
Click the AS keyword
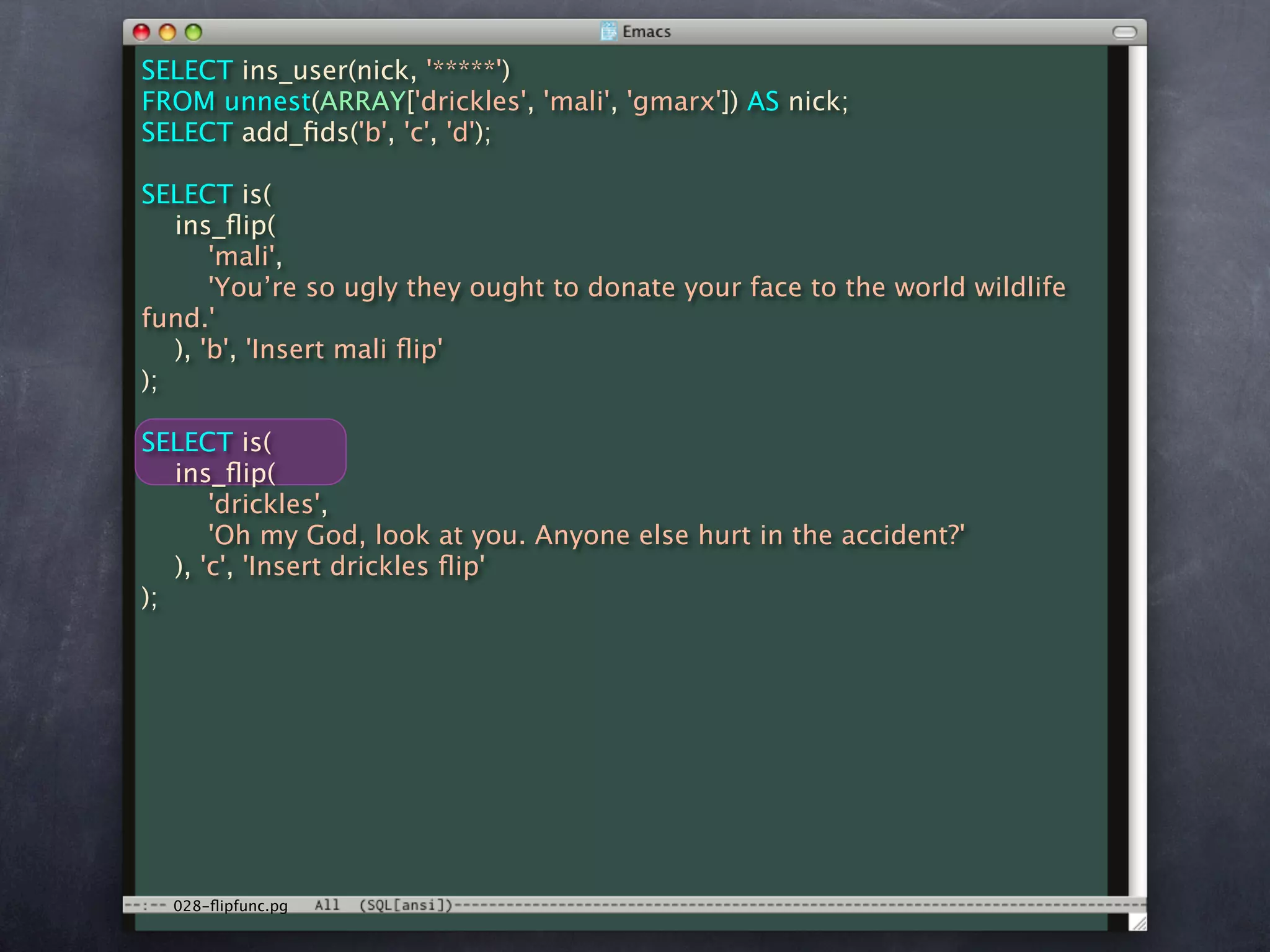[763, 102]
